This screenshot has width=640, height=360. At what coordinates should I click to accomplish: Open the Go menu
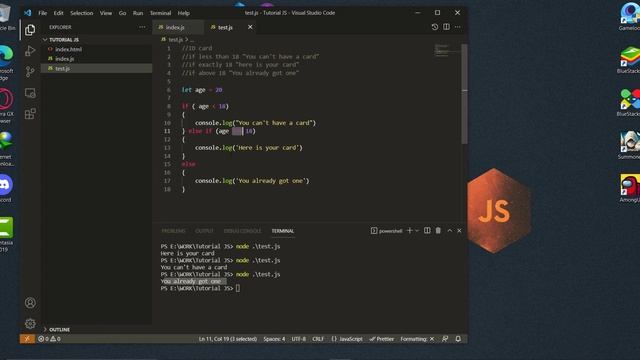(x=122, y=13)
